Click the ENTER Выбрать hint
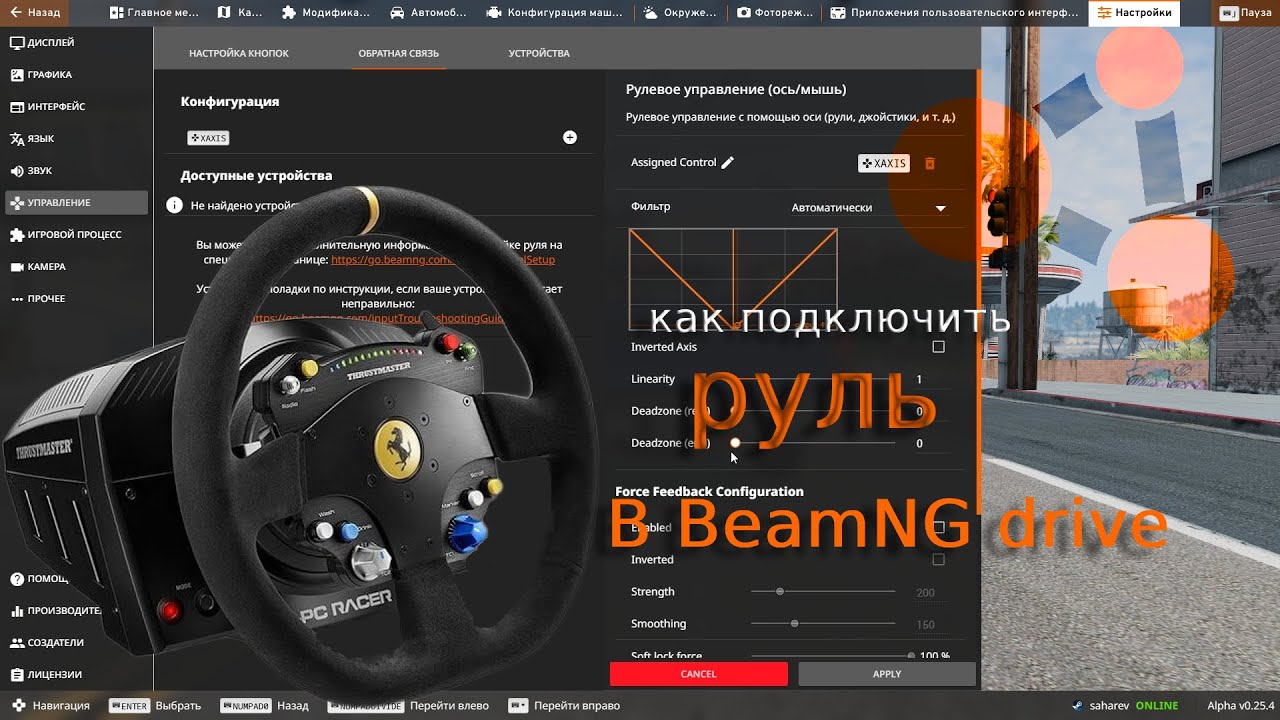 [155, 705]
